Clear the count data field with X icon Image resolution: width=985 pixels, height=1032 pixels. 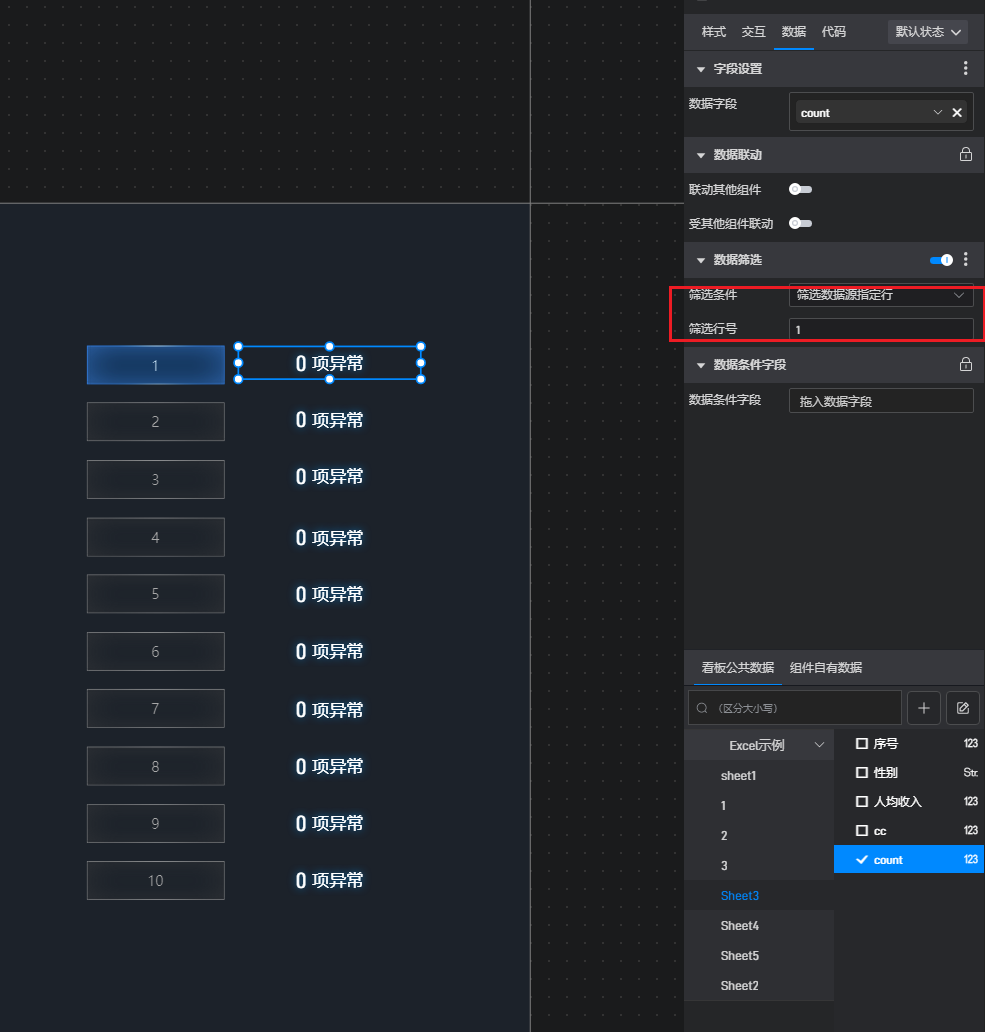(957, 113)
